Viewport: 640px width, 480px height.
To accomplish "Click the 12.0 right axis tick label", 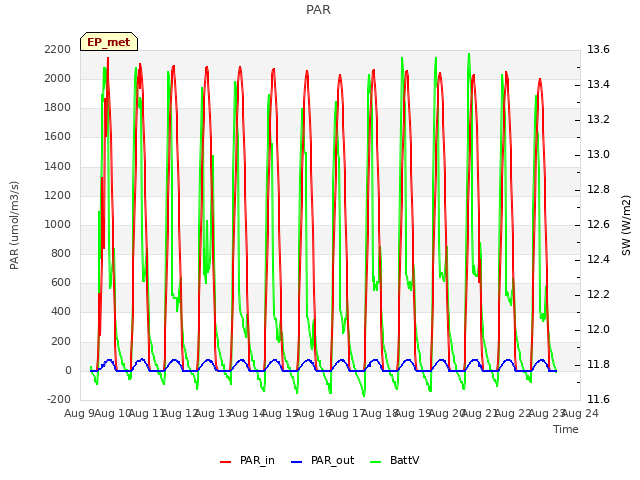I will pyautogui.click(x=598, y=329).
